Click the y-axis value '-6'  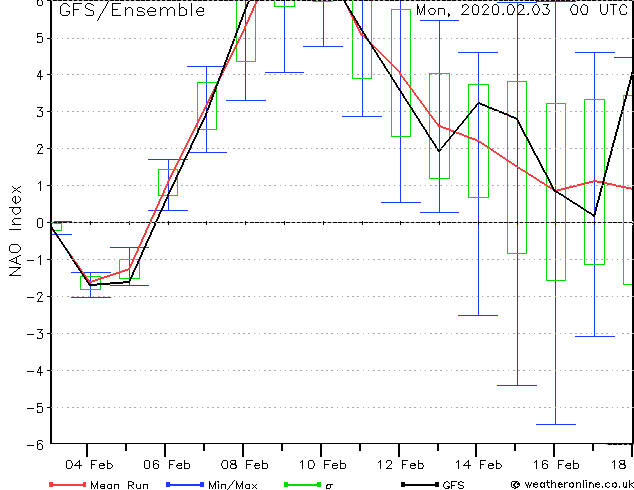click(35, 445)
